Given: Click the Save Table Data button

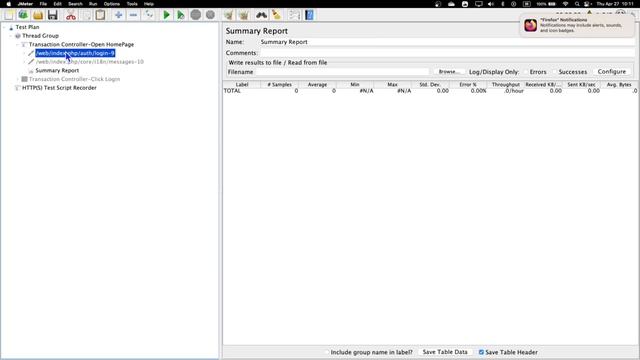Looking at the screenshot, I should (x=445, y=352).
